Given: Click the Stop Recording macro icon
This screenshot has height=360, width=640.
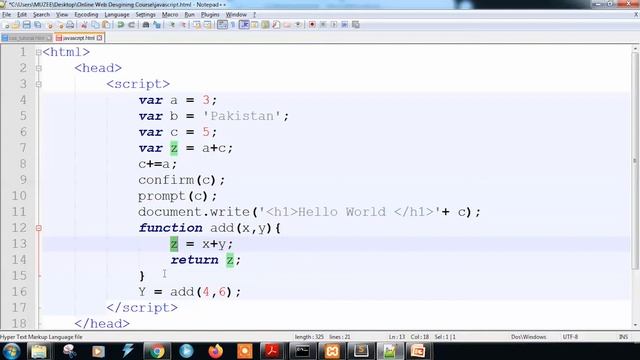Looking at the screenshot, I should point(323,25).
